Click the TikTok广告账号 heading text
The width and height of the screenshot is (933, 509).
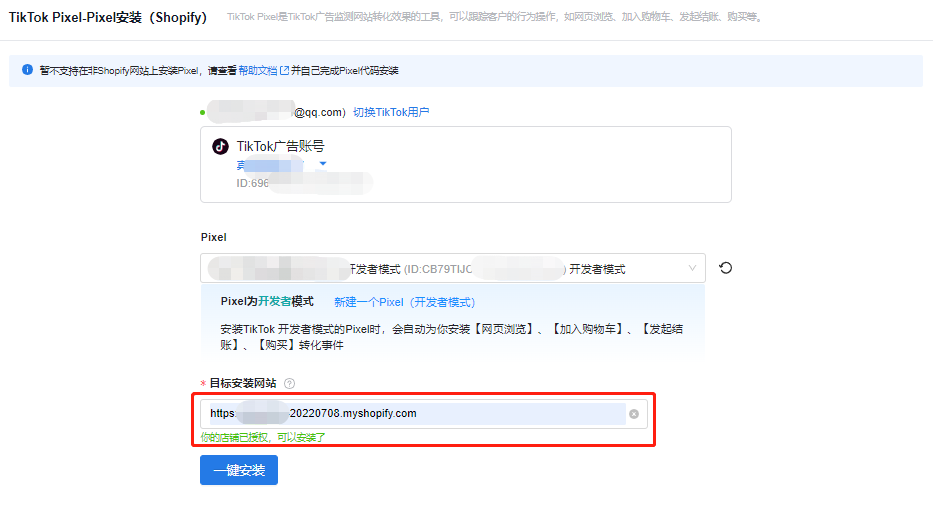coord(280,146)
